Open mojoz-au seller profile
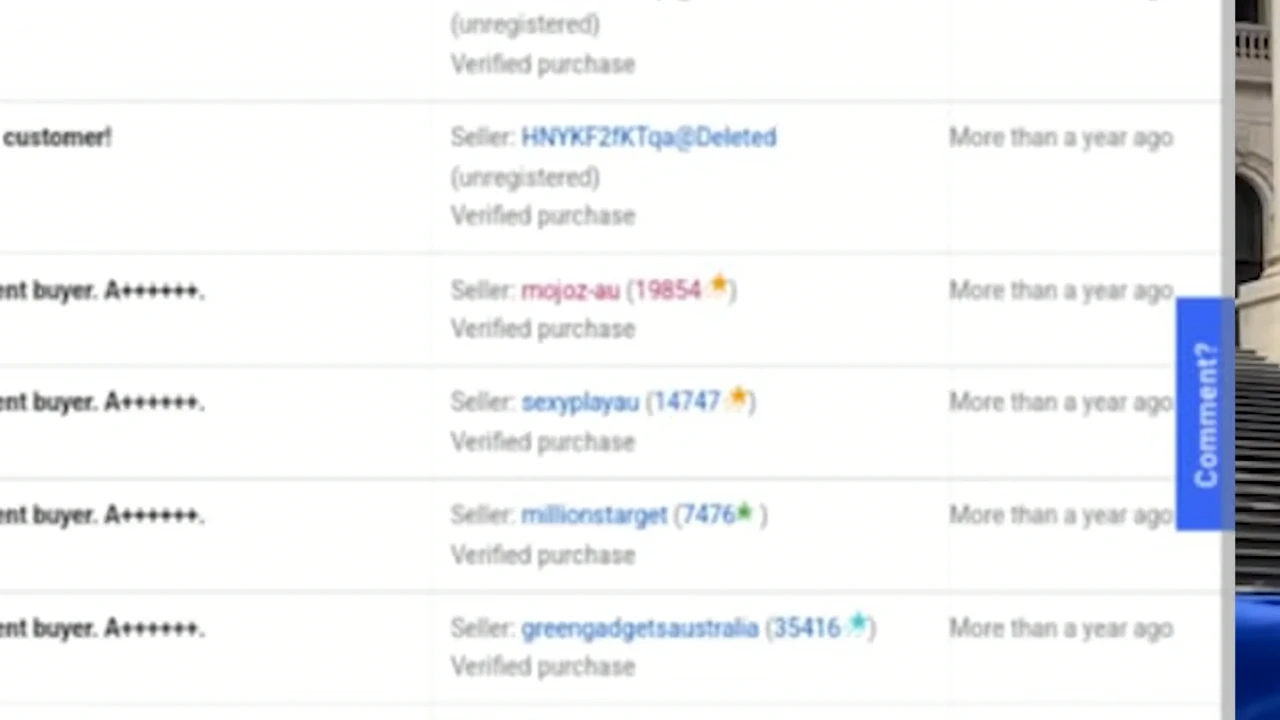This screenshot has width=1280, height=720. click(570, 290)
